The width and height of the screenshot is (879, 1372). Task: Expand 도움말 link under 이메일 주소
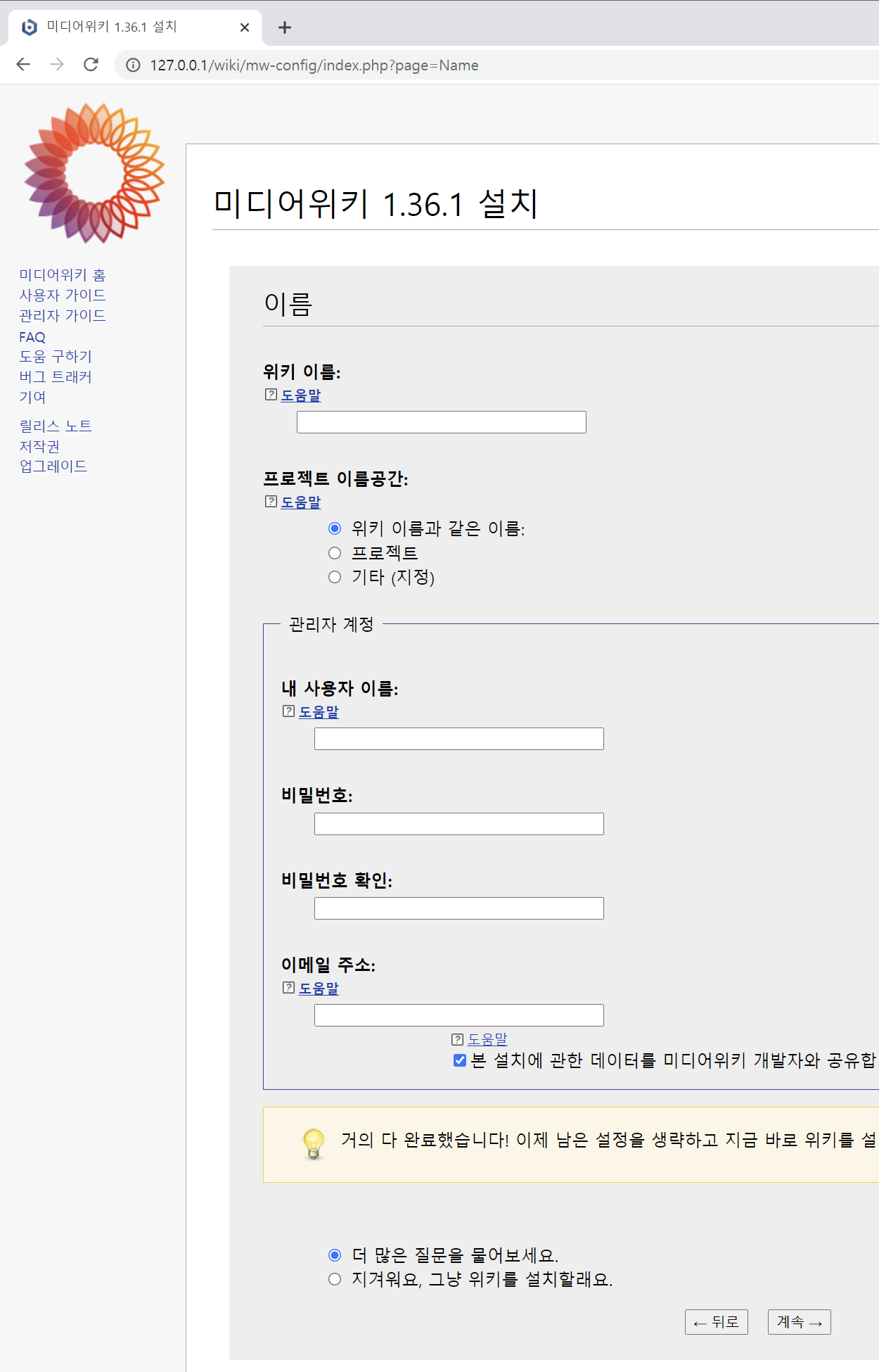pyautogui.click(x=319, y=989)
